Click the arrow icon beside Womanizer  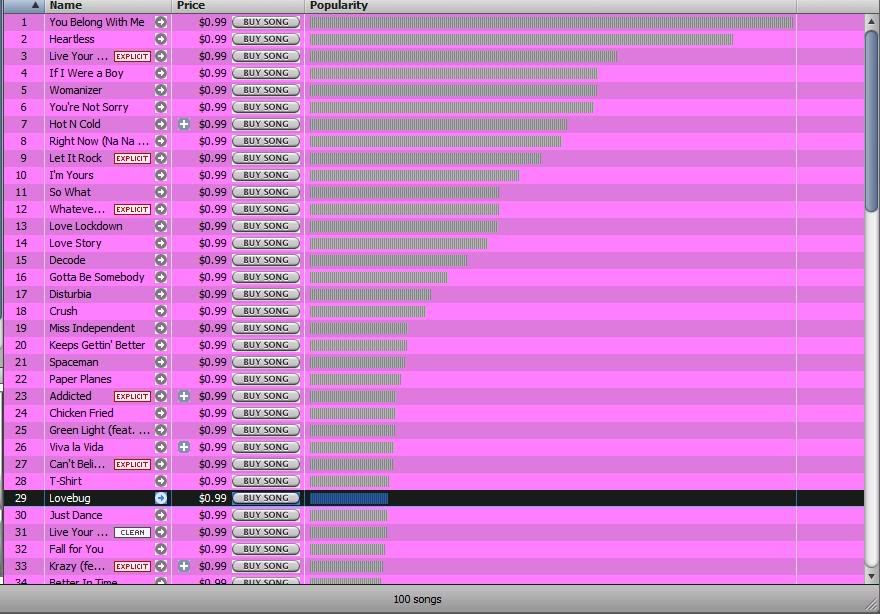point(160,90)
